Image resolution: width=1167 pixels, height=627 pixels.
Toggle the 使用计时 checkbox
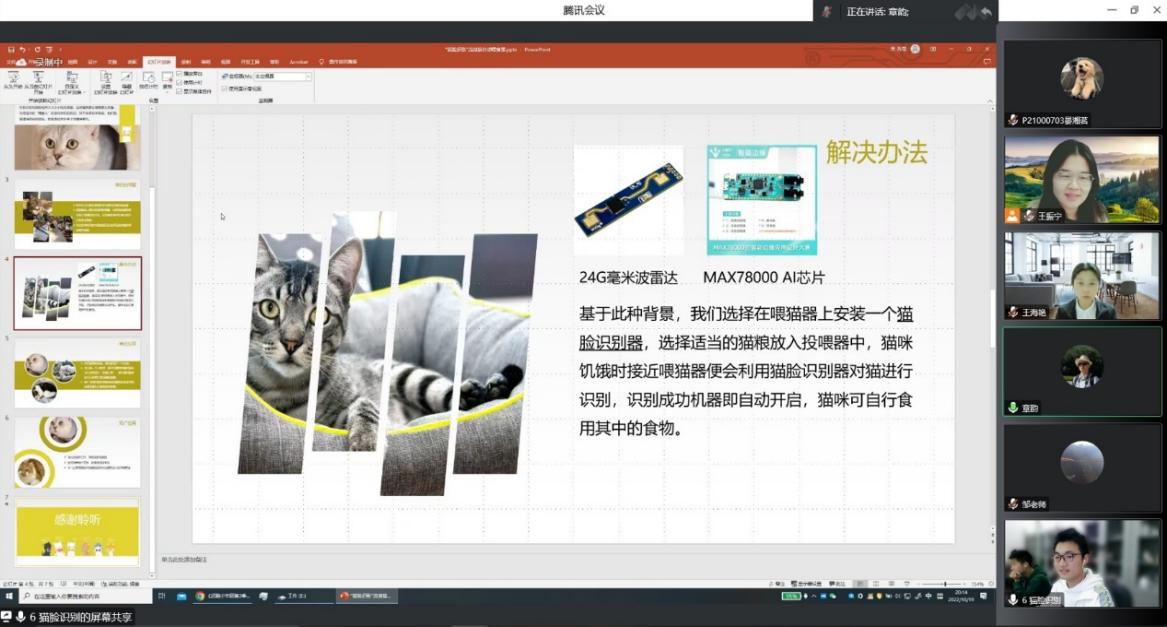coord(179,82)
